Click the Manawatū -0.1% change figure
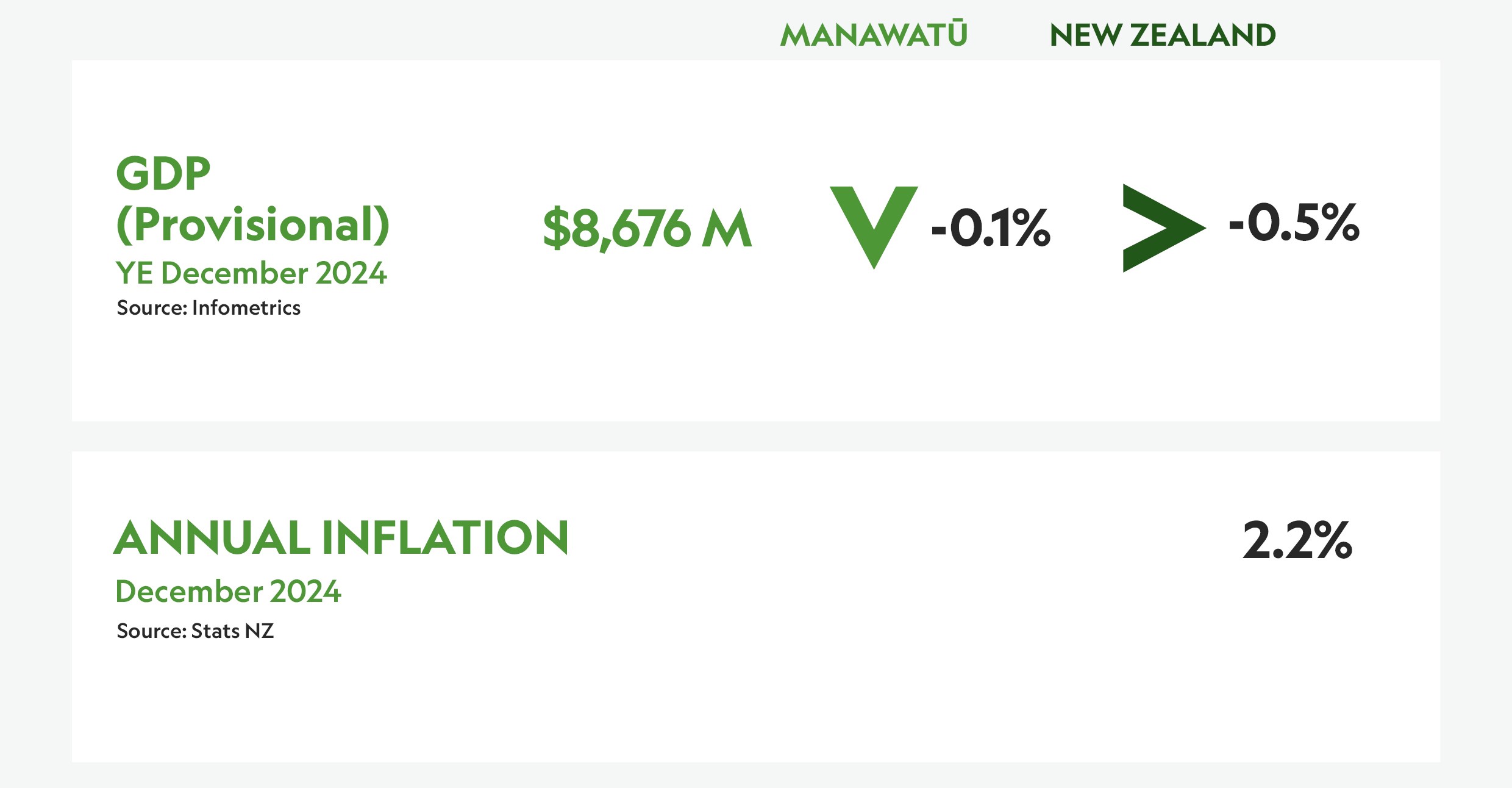1512x788 pixels. pyautogui.click(x=991, y=227)
